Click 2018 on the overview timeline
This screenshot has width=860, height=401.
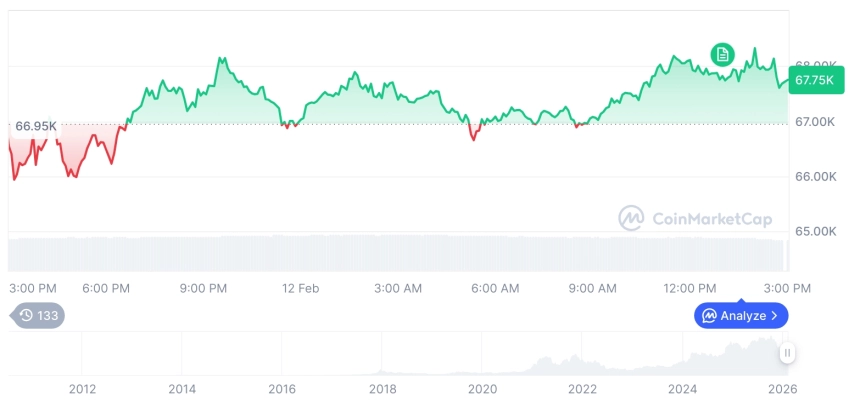click(382, 388)
